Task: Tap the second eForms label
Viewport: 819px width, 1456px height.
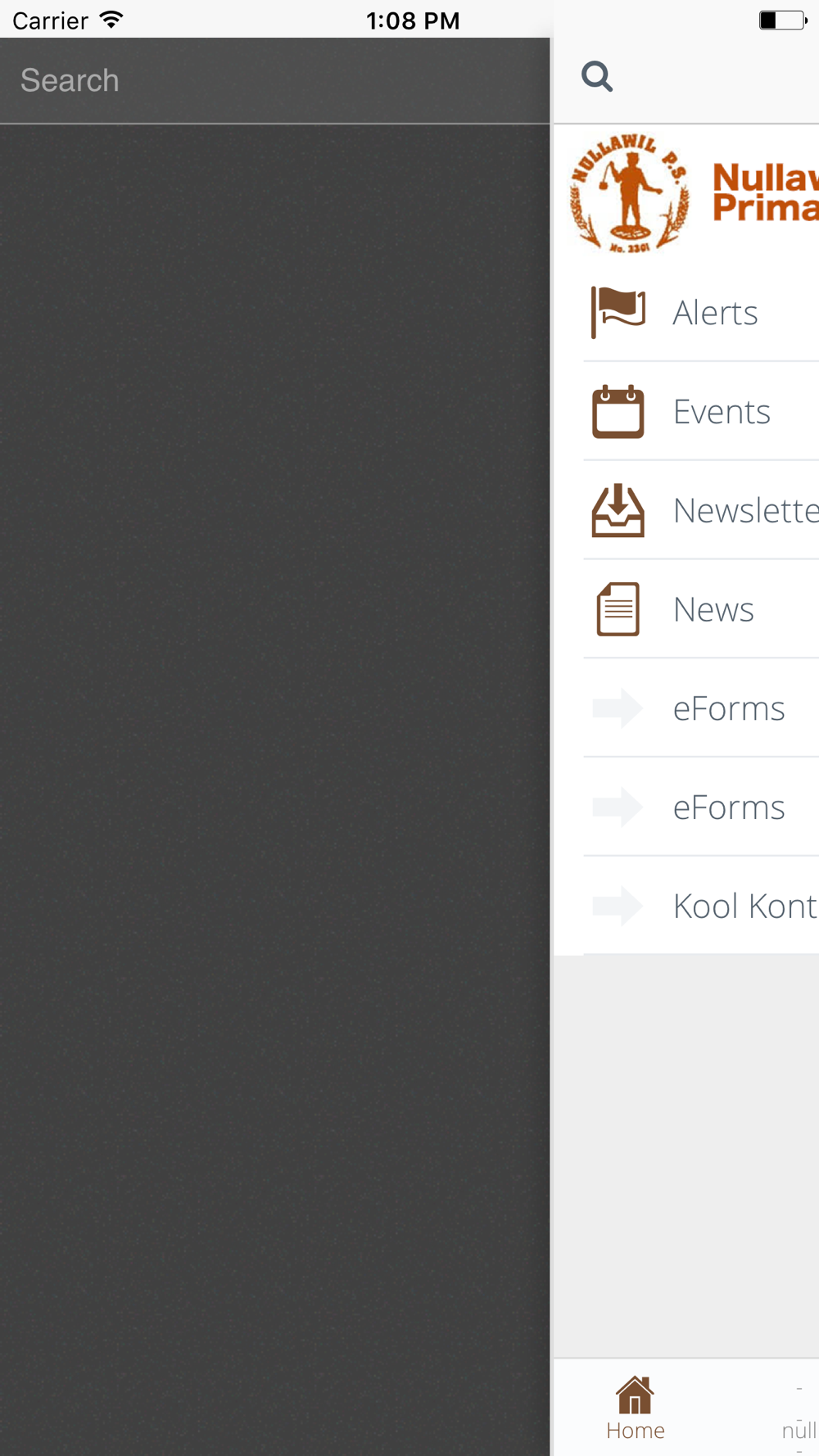Action: pyautogui.click(x=729, y=807)
